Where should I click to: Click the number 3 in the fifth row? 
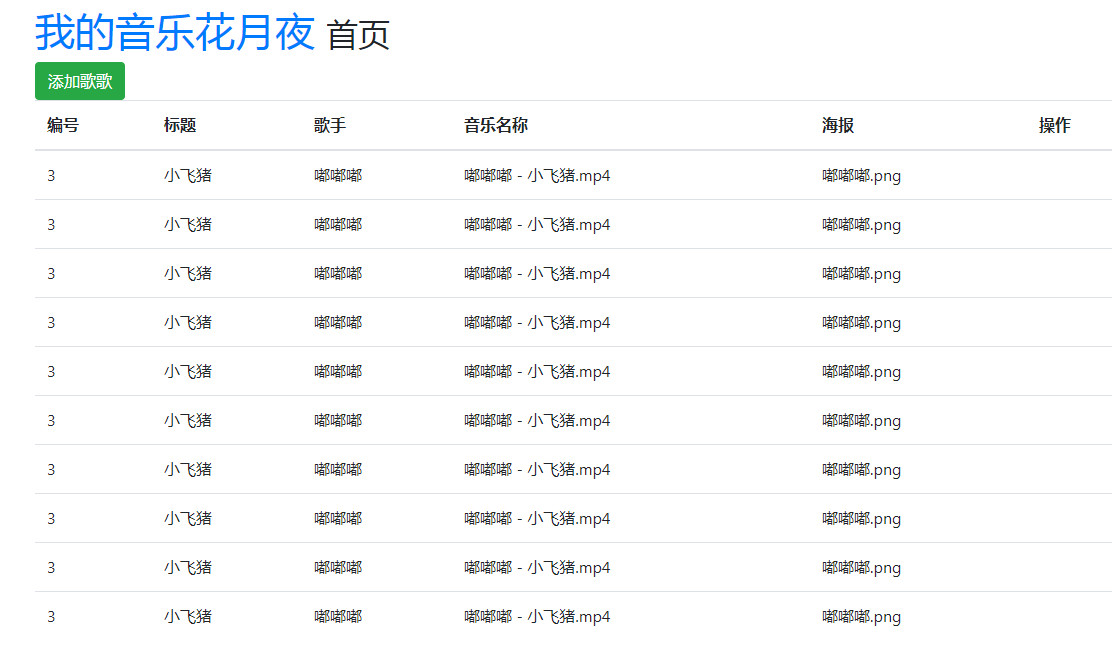50,371
